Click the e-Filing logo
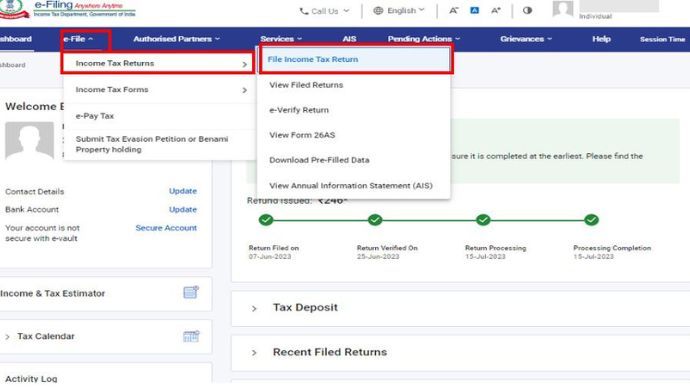 [x=68, y=9]
